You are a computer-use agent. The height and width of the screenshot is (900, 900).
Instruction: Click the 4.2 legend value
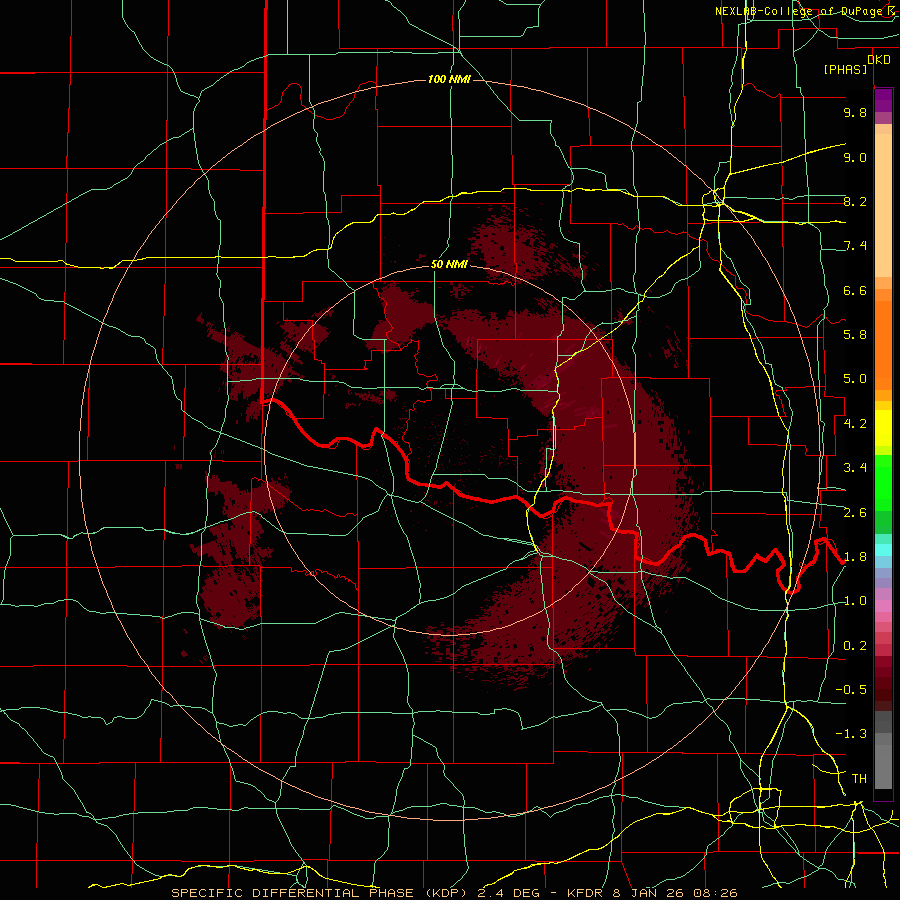(x=855, y=424)
